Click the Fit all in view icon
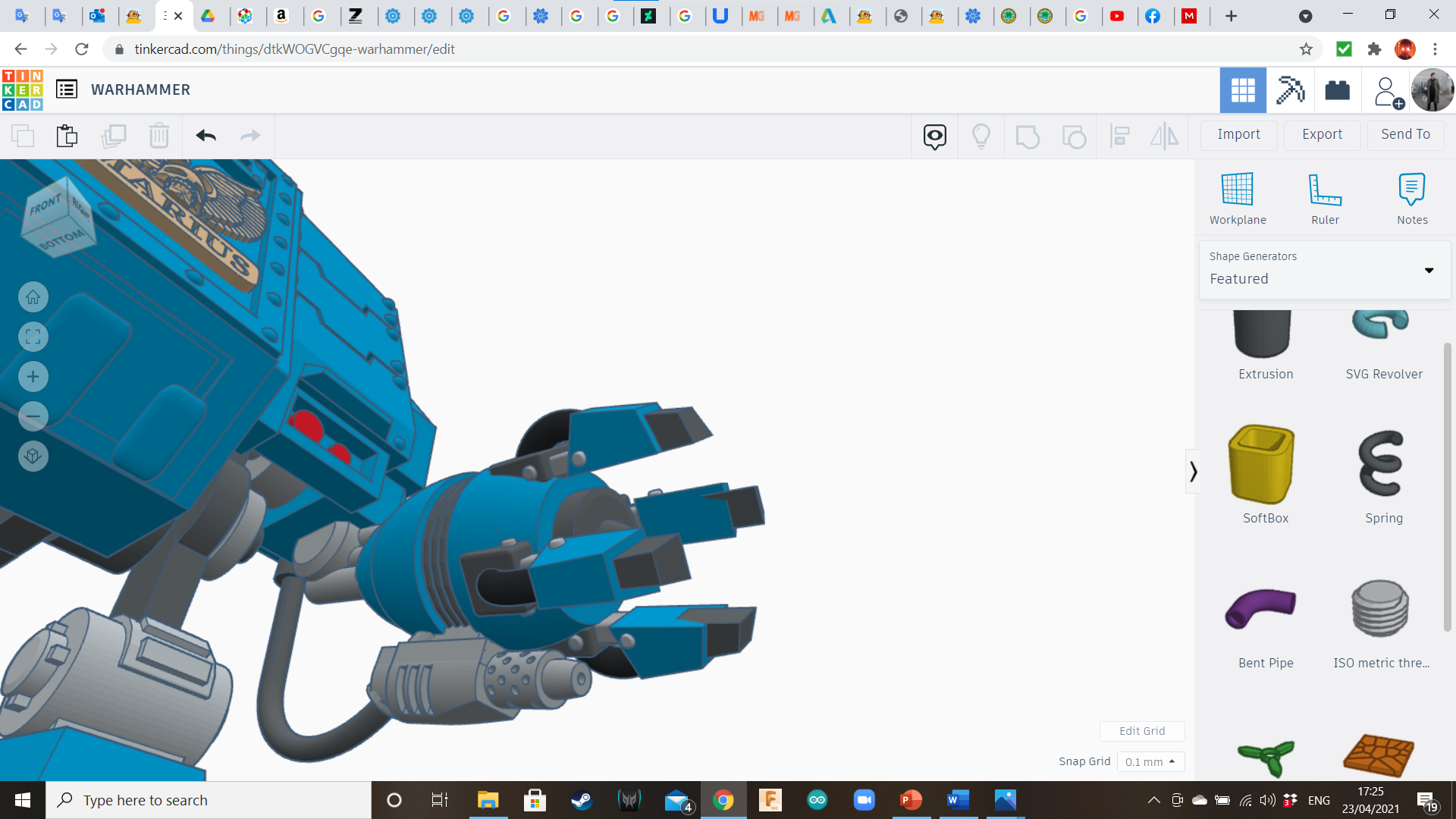 33,337
